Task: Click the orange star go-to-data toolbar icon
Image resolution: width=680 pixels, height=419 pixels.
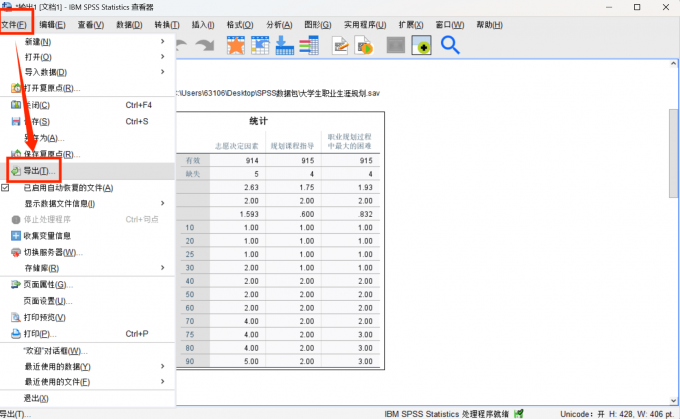Action: click(x=236, y=45)
